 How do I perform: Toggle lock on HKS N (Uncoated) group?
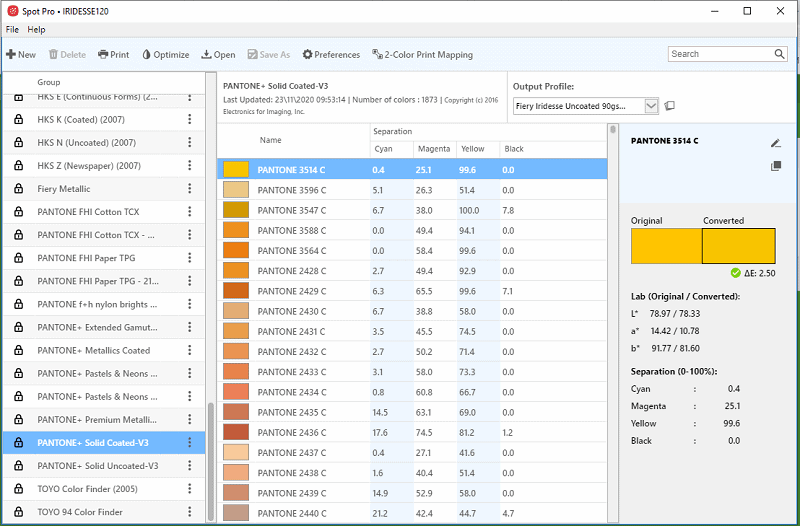pos(19,143)
